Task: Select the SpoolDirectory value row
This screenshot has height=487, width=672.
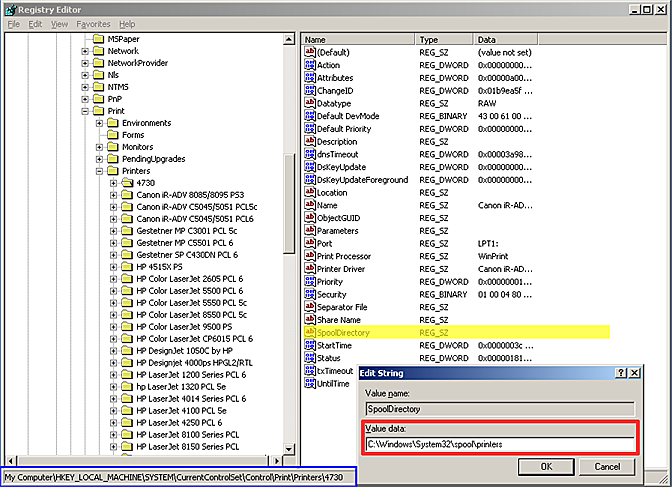Action: pyautogui.click(x=456, y=332)
